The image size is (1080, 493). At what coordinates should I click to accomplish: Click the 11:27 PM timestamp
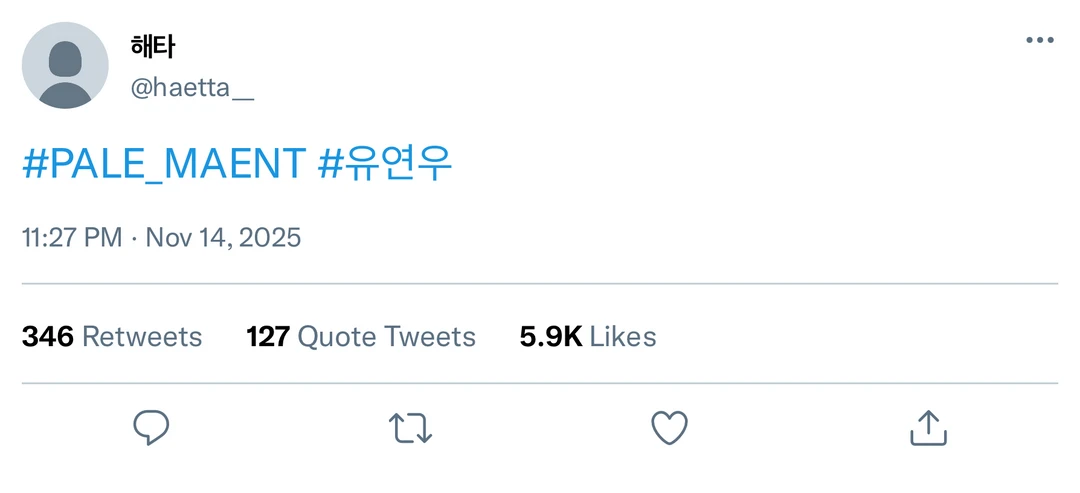tap(72, 238)
